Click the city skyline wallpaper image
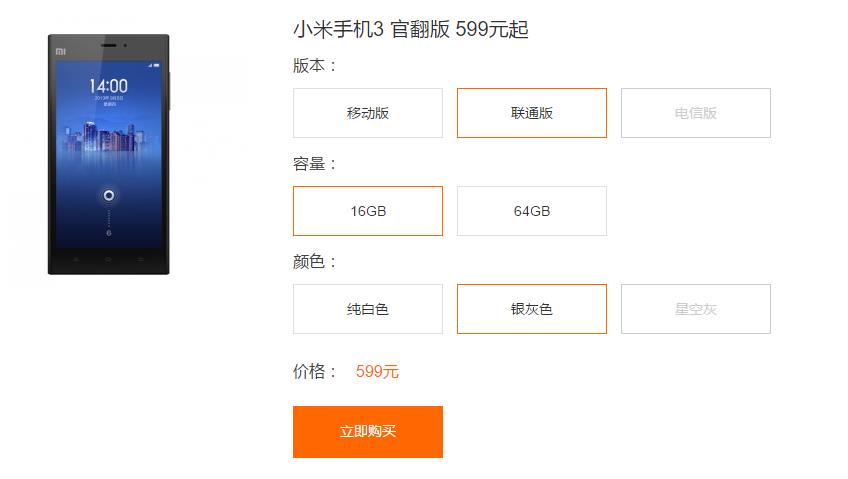Viewport: 848px width, 479px height. point(109,138)
